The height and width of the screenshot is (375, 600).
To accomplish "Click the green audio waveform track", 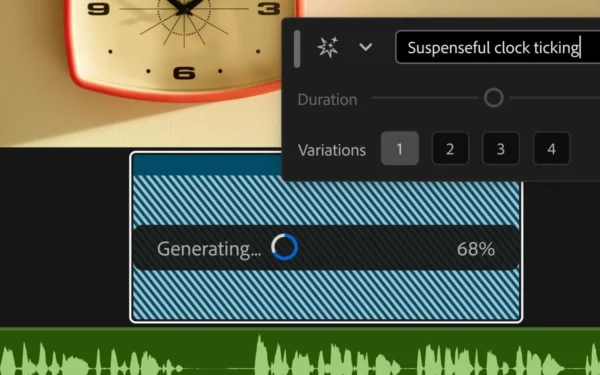I will [300, 351].
